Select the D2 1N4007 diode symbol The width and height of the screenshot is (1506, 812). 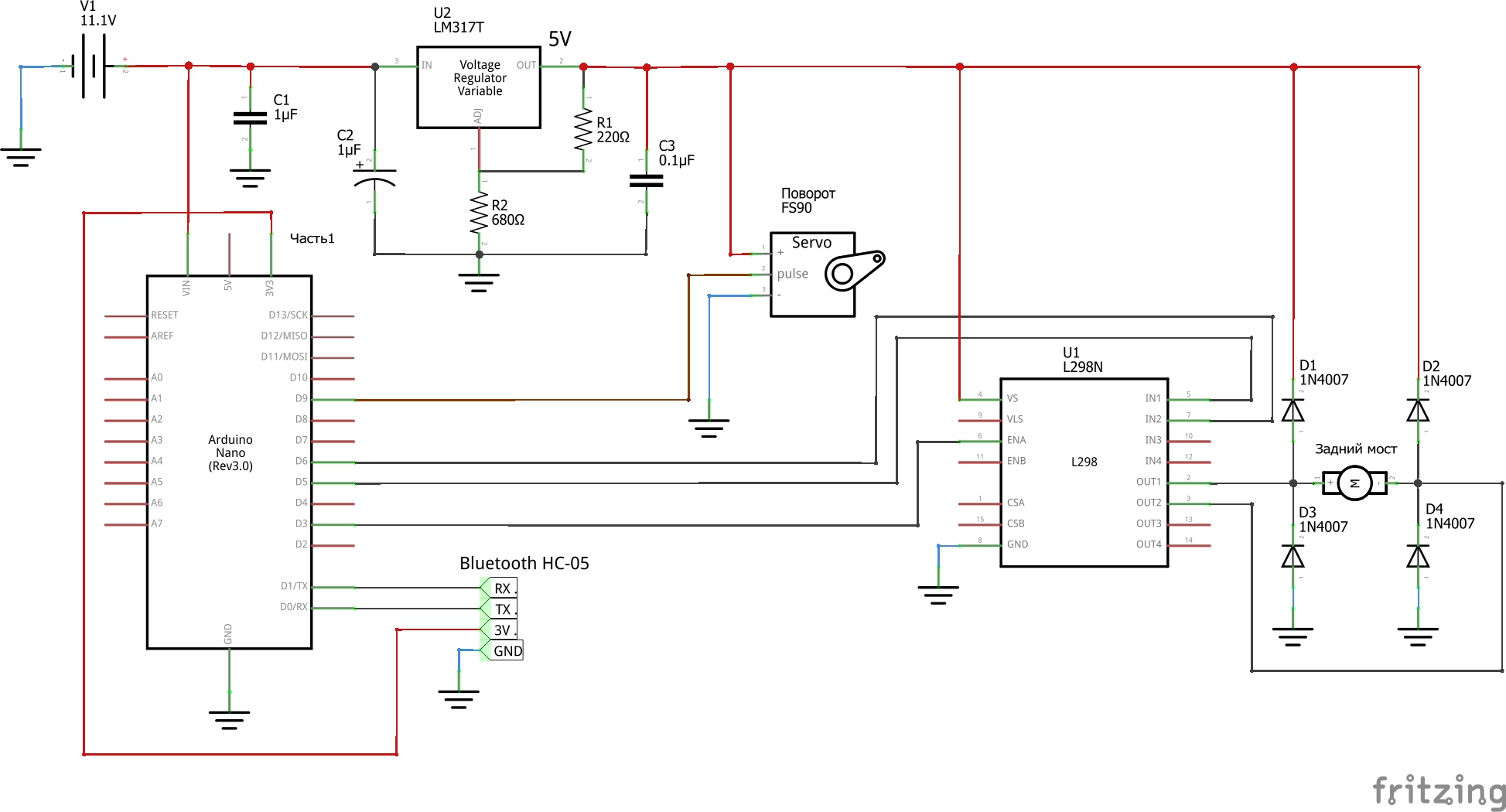(x=1417, y=410)
